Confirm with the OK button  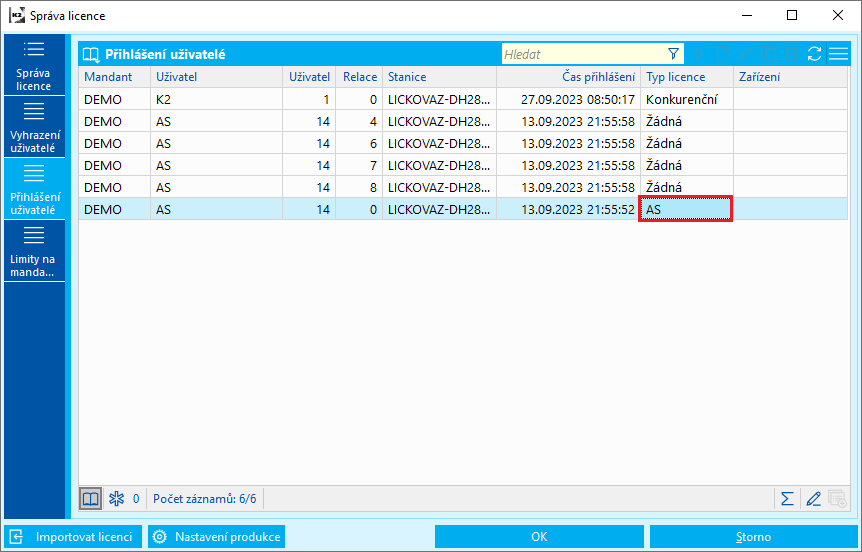click(539, 537)
